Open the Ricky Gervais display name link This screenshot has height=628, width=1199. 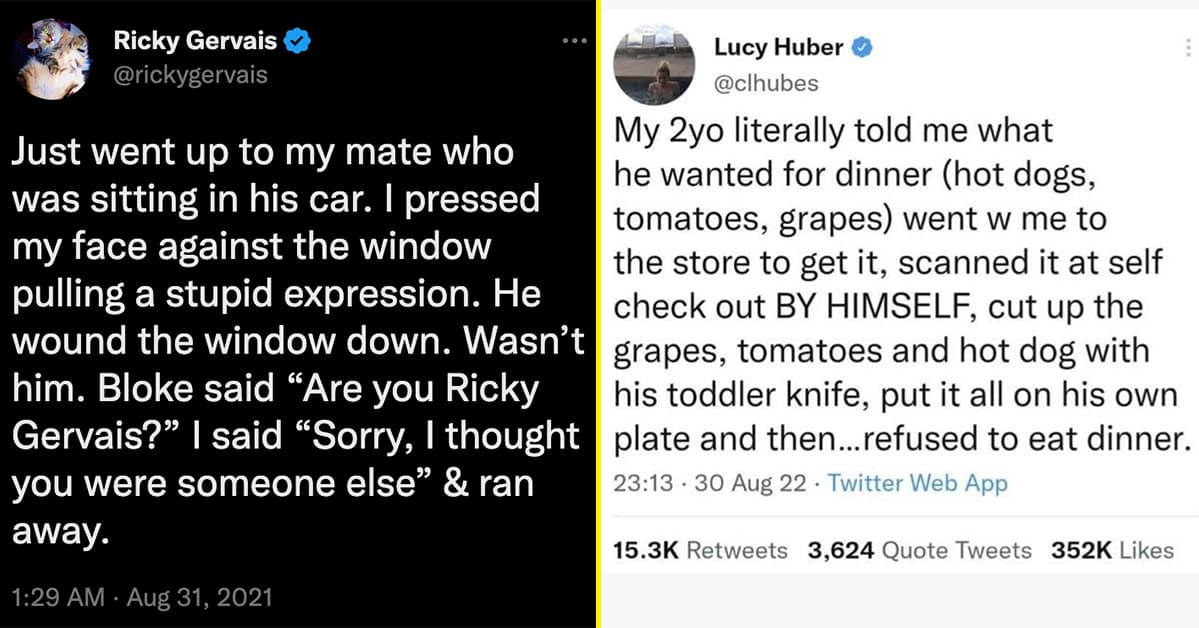click(198, 42)
